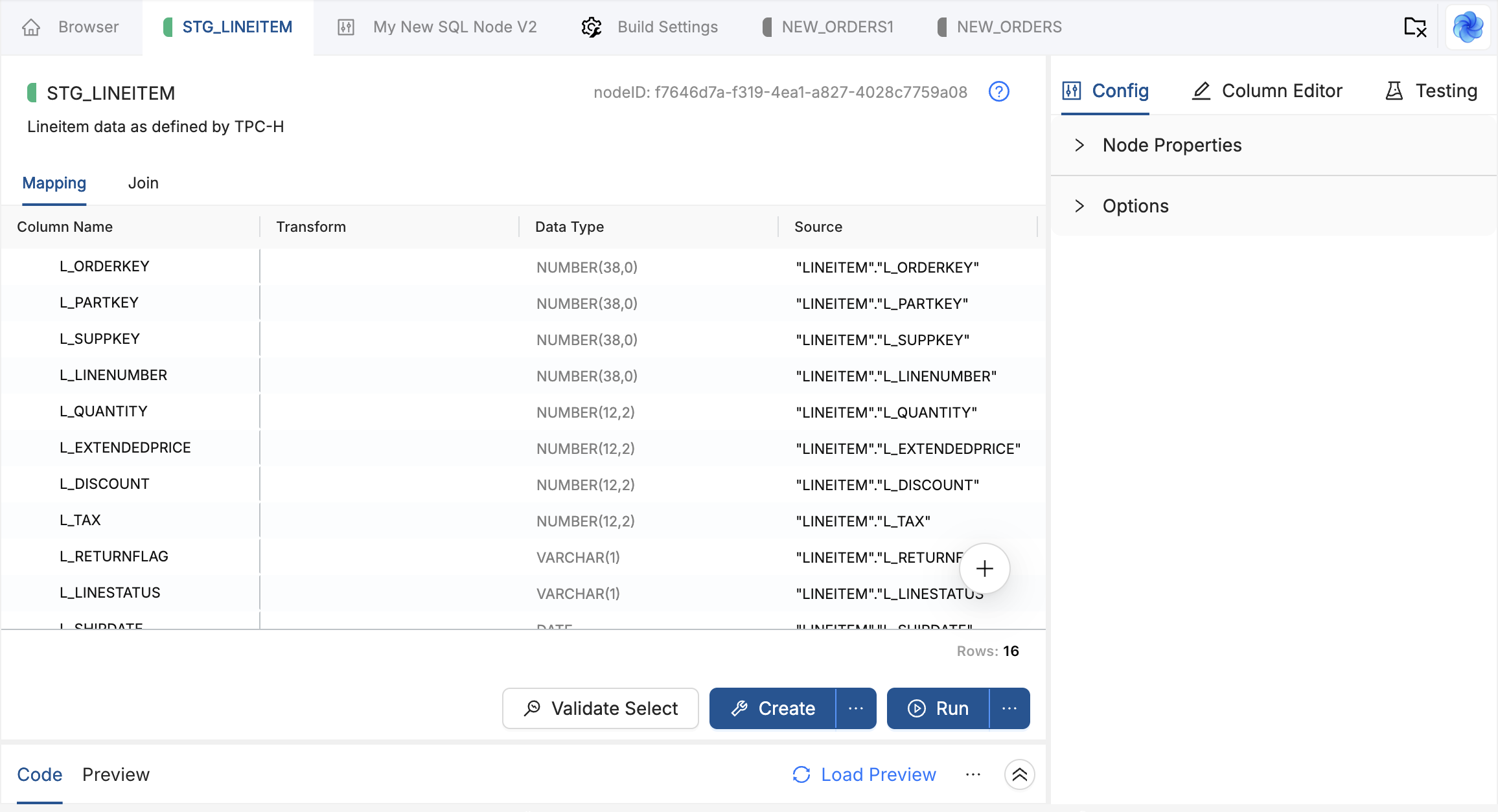Open the Coalesce pinwheel logo menu
The image size is (1498, 812).
tap(1468, 27)
